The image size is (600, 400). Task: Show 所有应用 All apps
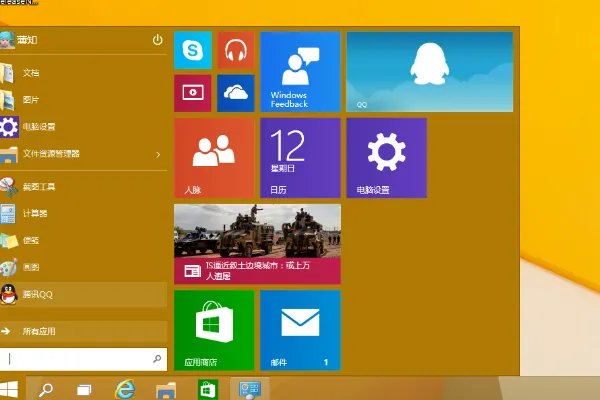pos(83,331)
